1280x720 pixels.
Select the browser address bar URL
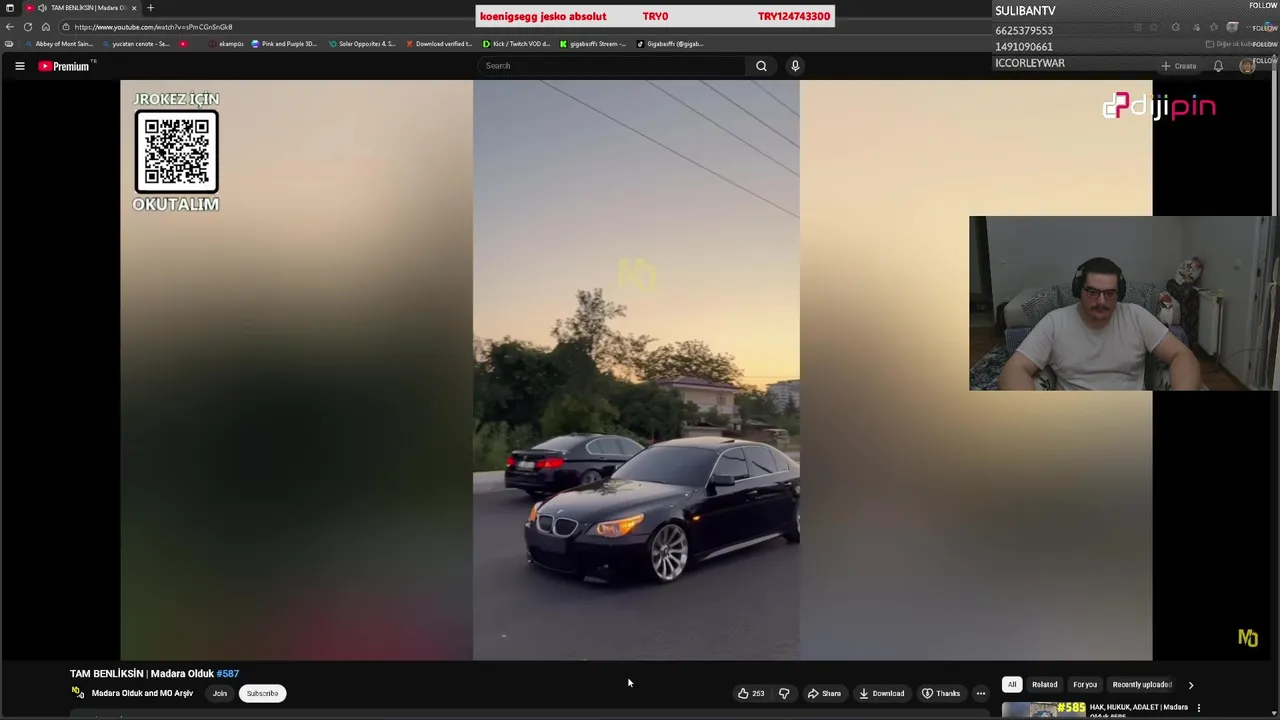point(153,27)
